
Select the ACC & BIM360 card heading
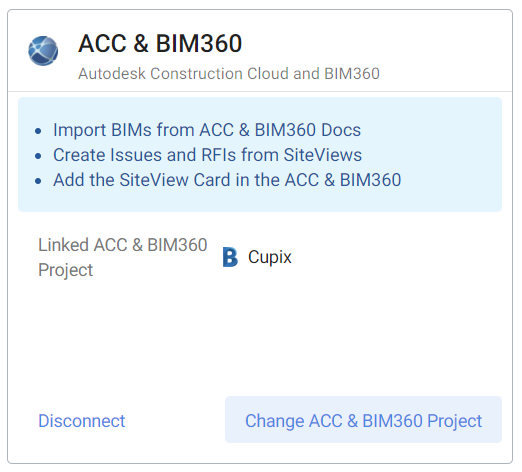click(x=160, y=43)
